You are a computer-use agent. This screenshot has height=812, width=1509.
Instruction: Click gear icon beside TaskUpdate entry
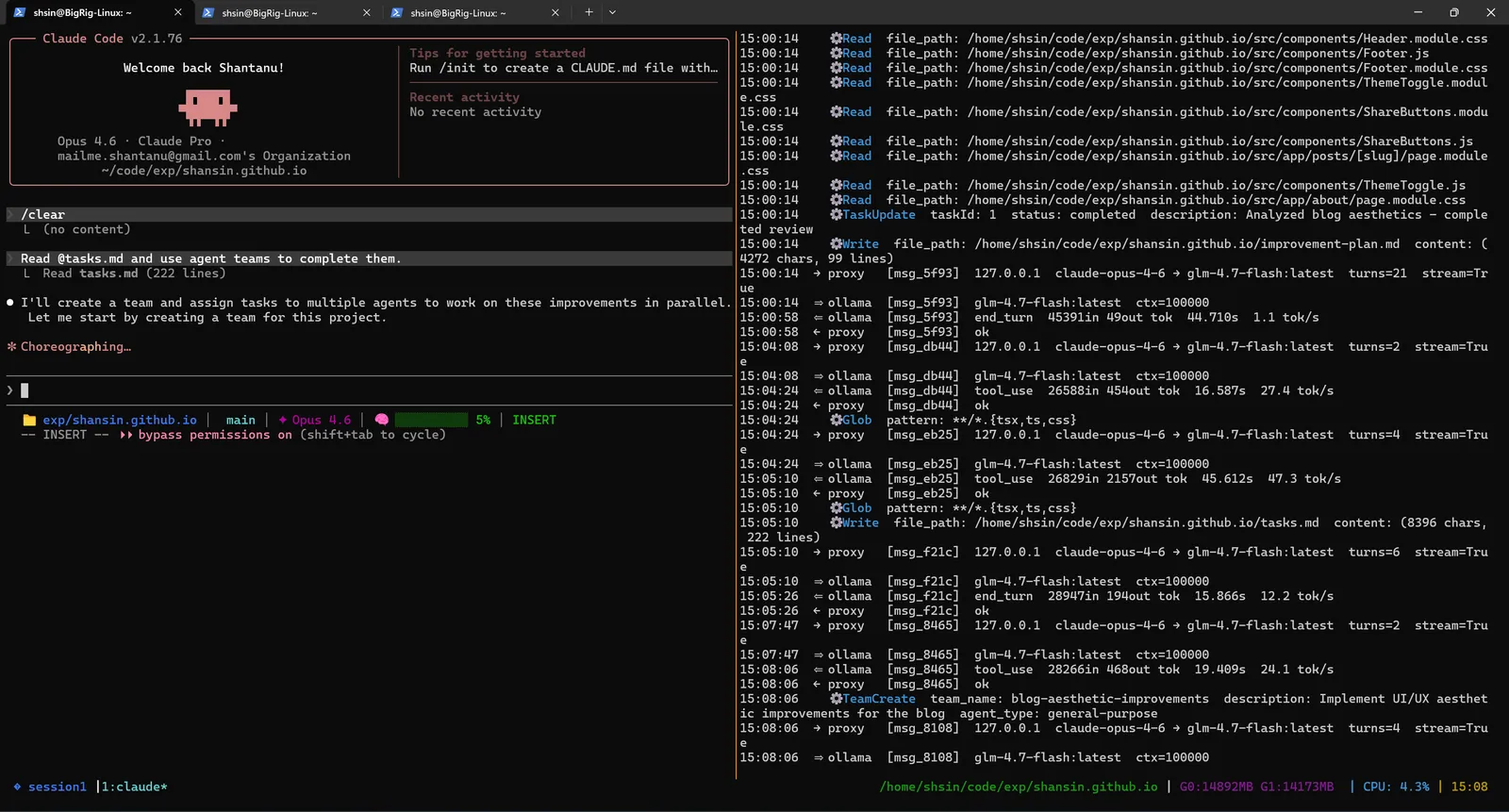836,215
